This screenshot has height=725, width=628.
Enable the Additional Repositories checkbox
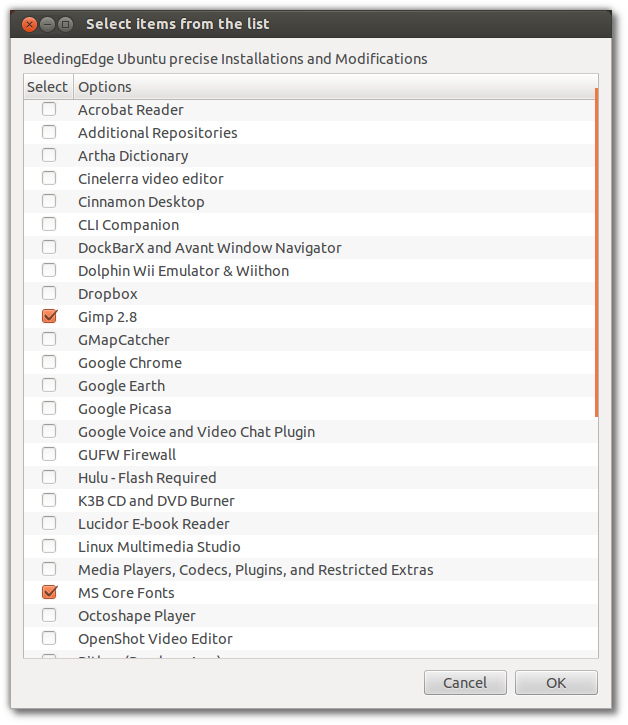49,132
